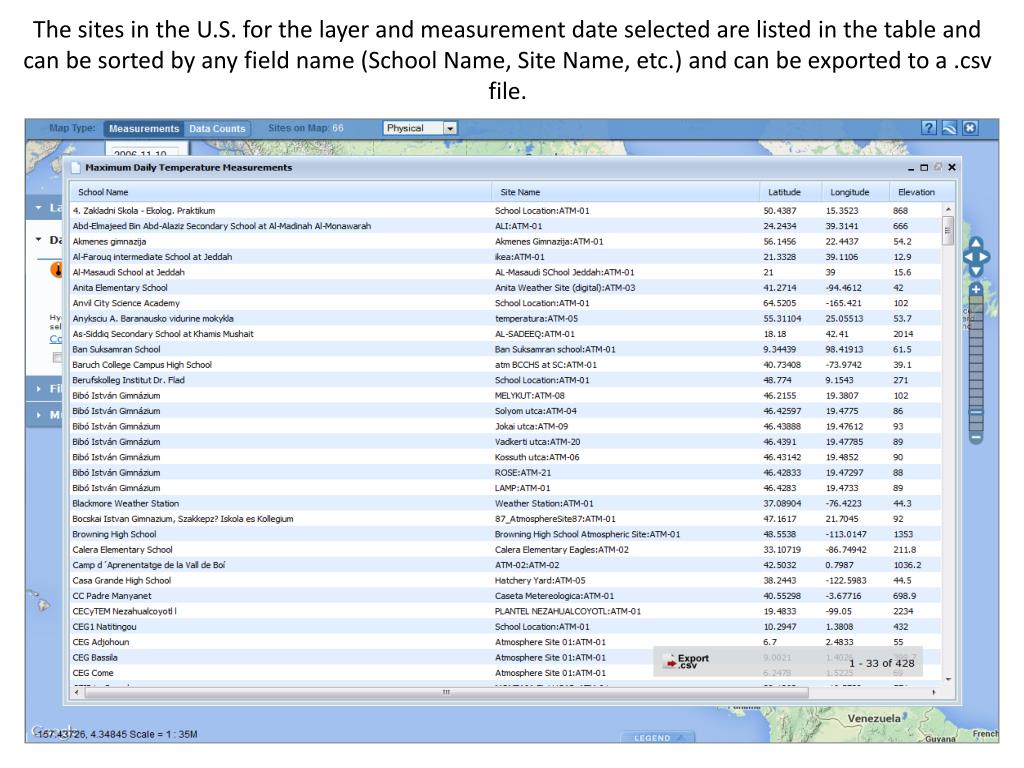
Task: Click the circled X icon in the map toolbar
Action: pos(970,128)
